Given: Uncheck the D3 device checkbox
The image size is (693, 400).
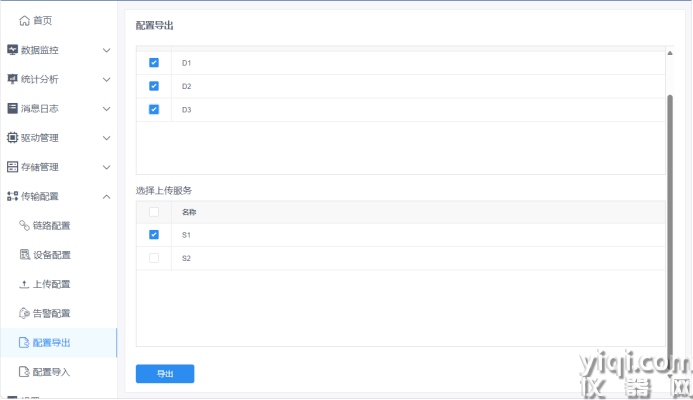Looking at the screenshot, I should (154, 109).
